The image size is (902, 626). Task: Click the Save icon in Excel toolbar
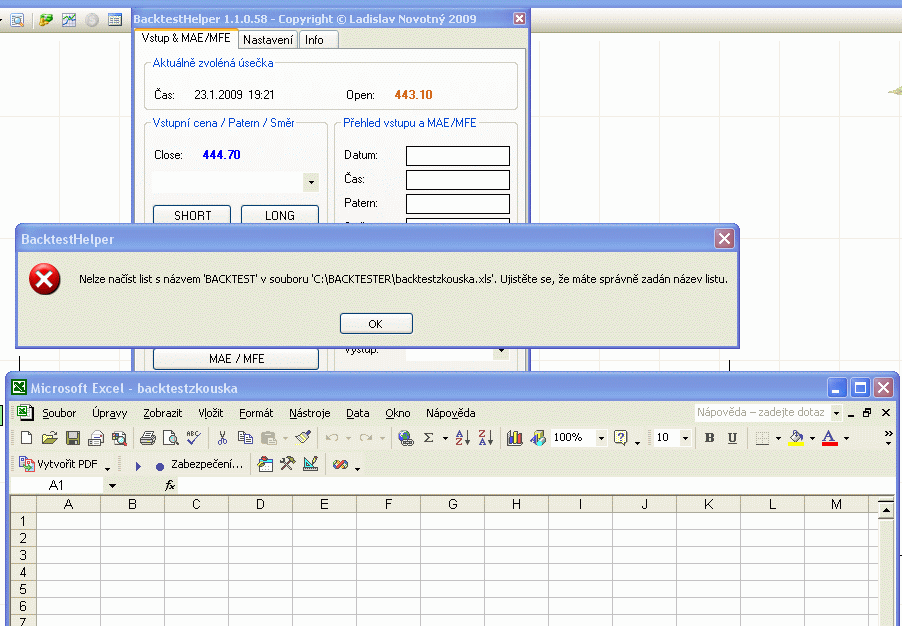point(72,438)
